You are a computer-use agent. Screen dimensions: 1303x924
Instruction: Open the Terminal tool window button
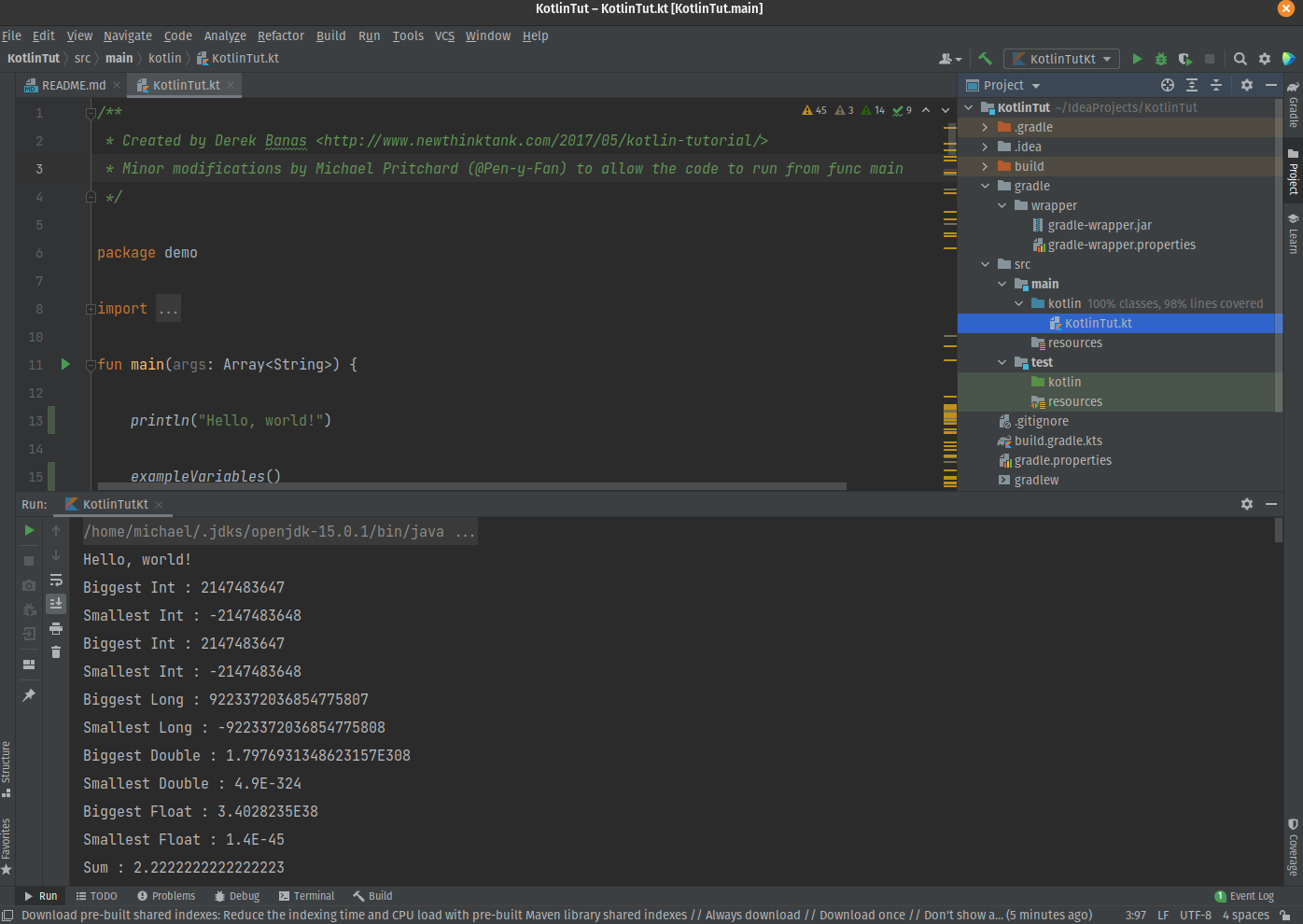[306, 896]
